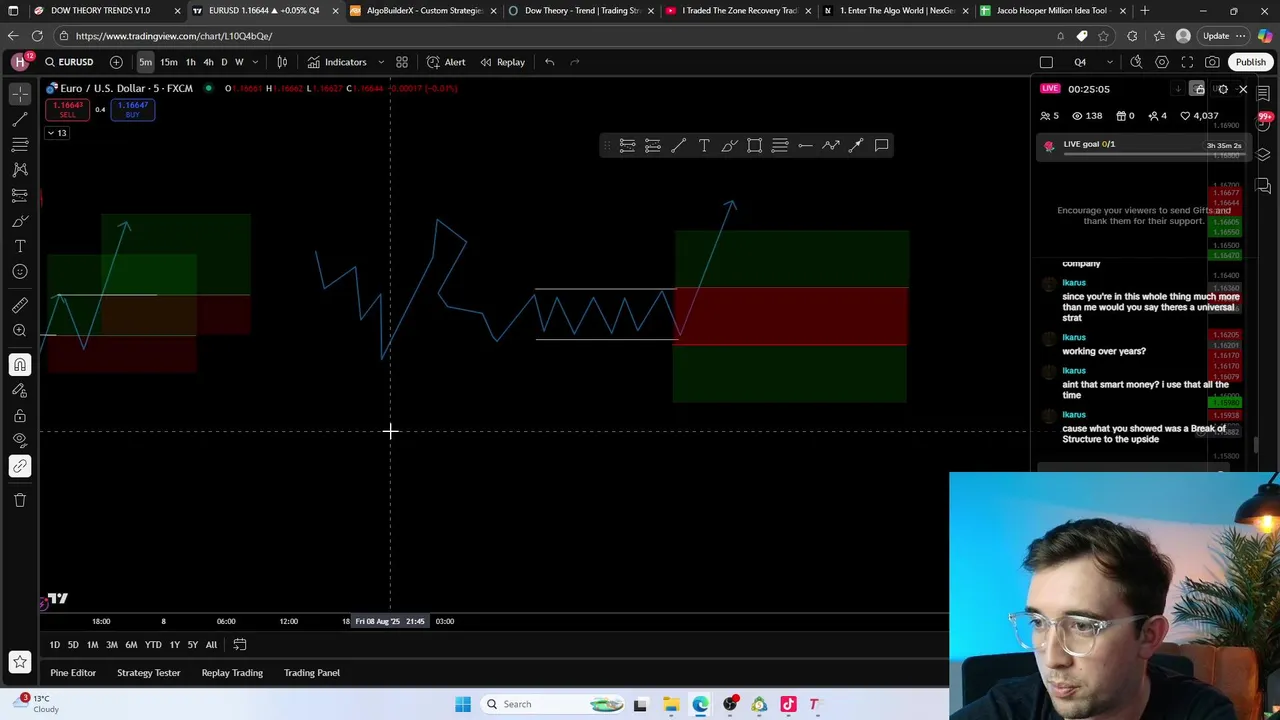Open the Strategy Tester tab

click(148, 673)
